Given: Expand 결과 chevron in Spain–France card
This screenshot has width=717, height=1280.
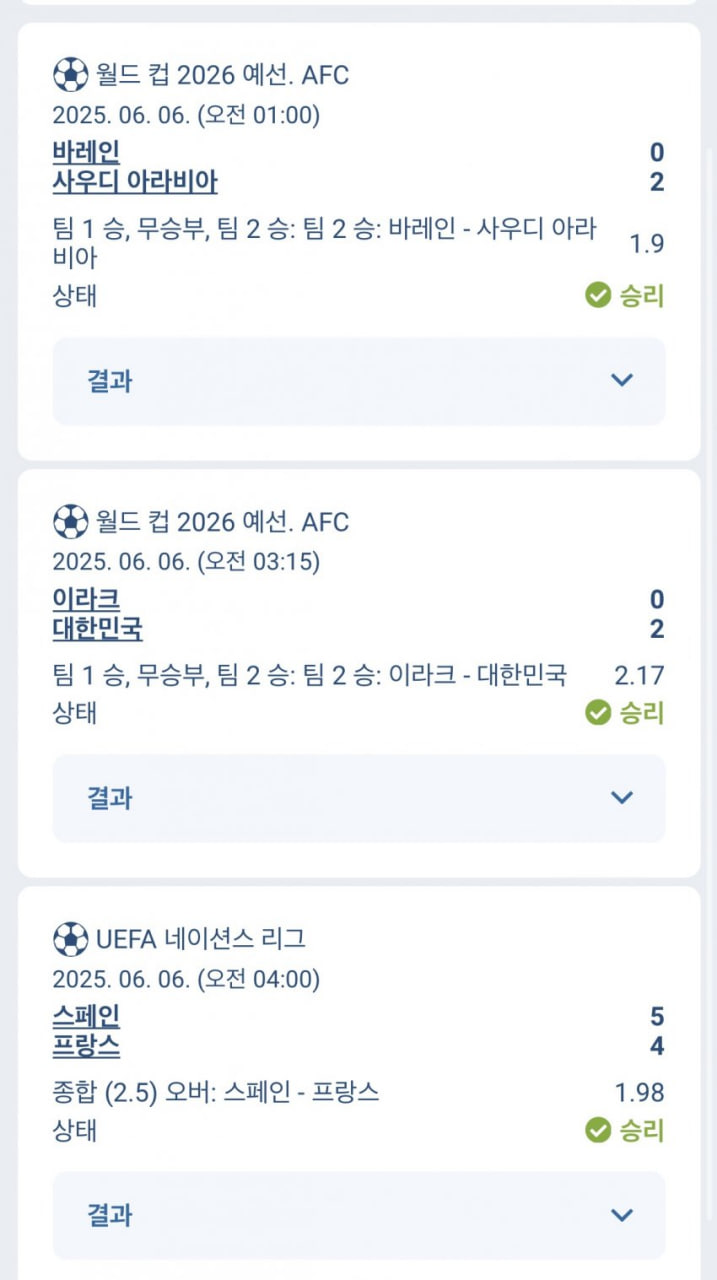Looking at the screenshot, I should [622, 1215].
